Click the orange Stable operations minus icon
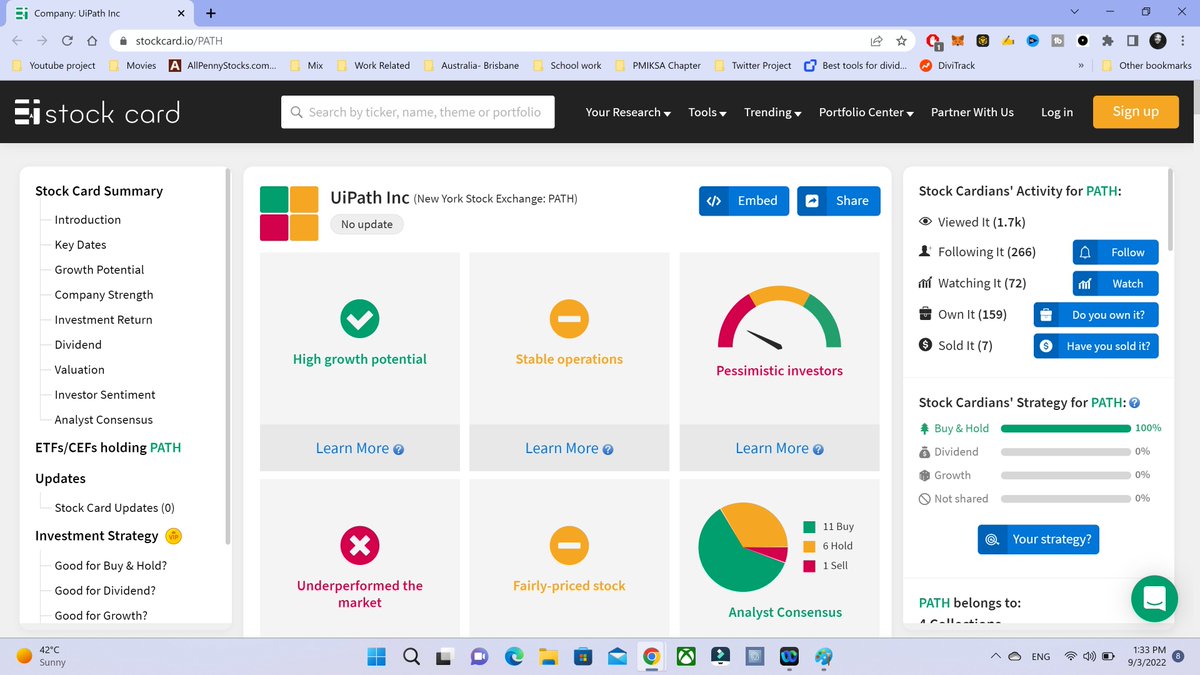The height and width of the screenshot is (675, 1200). [x=569, y=318]
